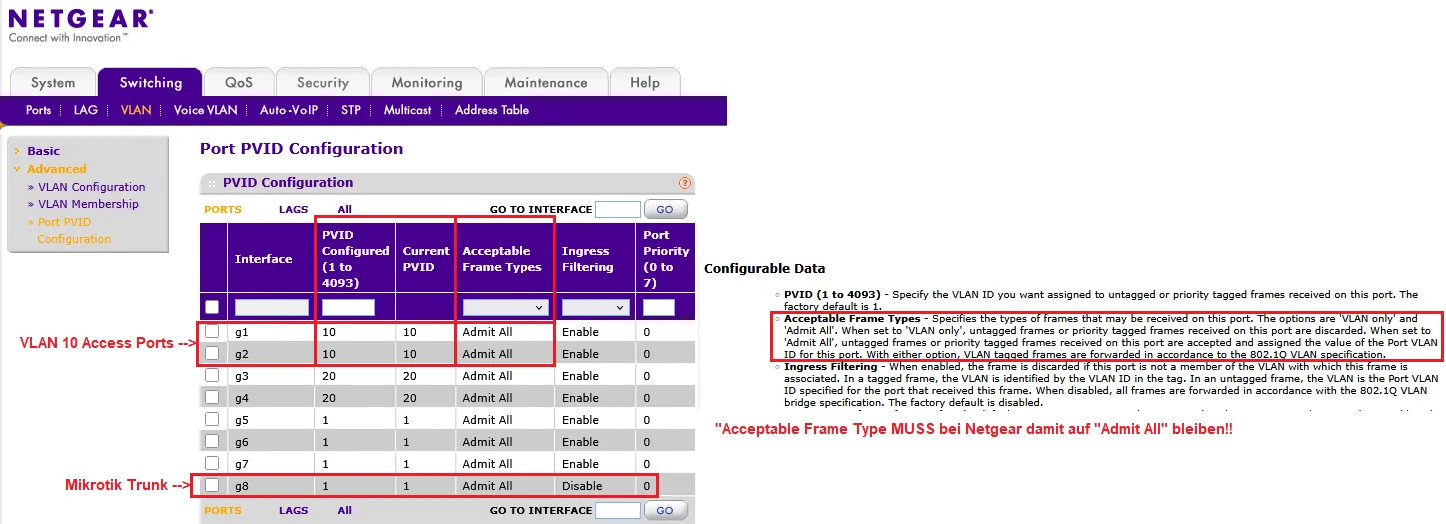
Task: Focus the Port Priority input field
Action: point(659,308)
